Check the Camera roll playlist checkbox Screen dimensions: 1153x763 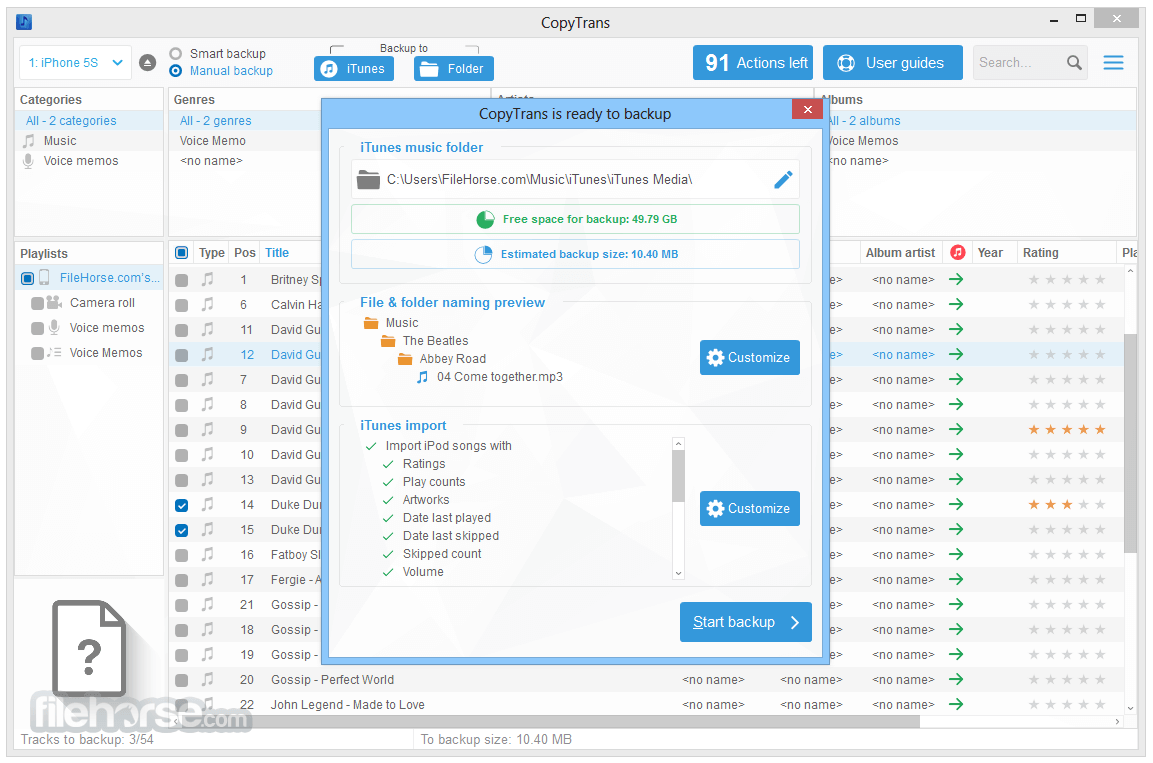(x=38, y=303)
